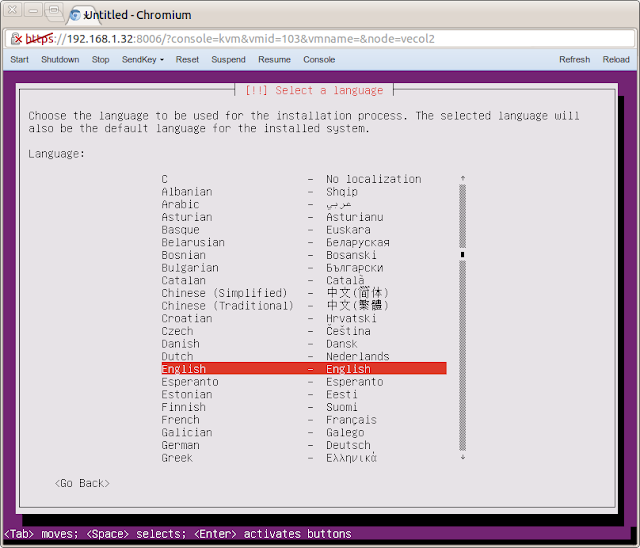
Task: Click the Suspend button
Action: pyautogui.click(x=229, y=60)
